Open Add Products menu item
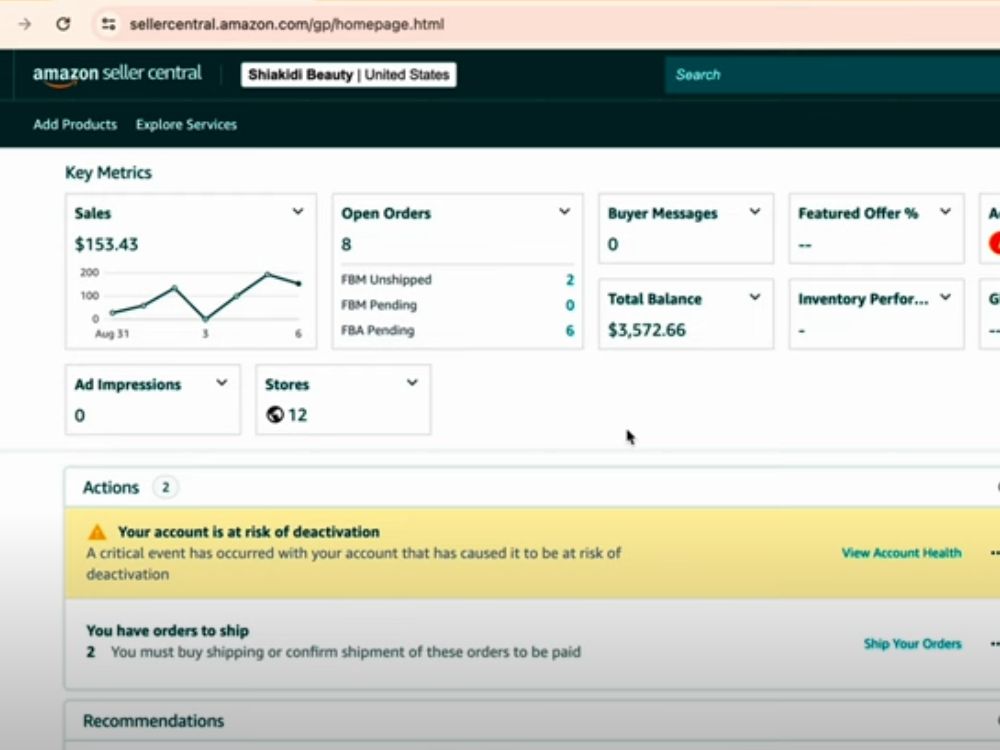 pos(75,124)
